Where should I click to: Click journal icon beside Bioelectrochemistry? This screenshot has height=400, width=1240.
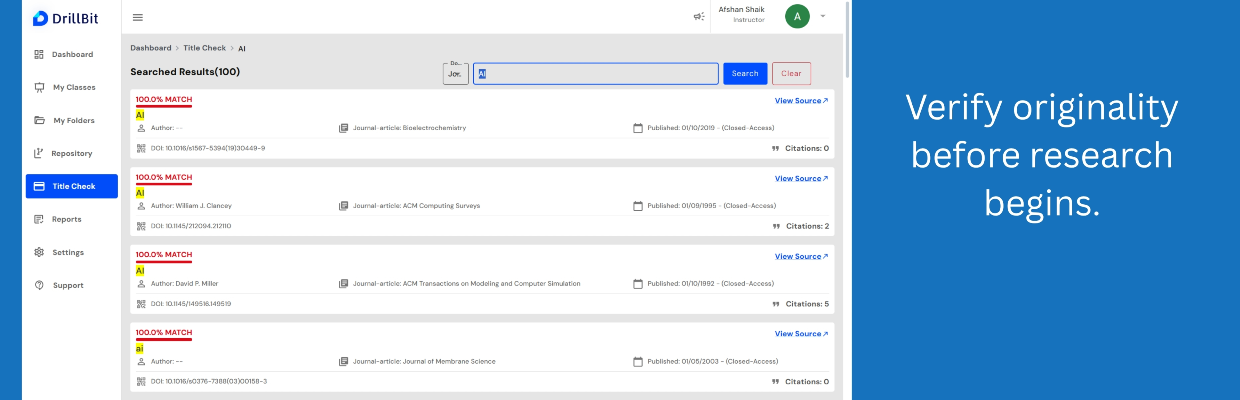[x=344, y=128]
